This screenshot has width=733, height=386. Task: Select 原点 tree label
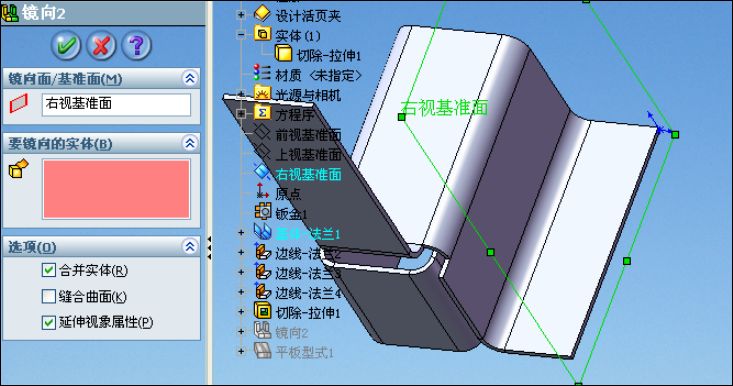point(288,193)
